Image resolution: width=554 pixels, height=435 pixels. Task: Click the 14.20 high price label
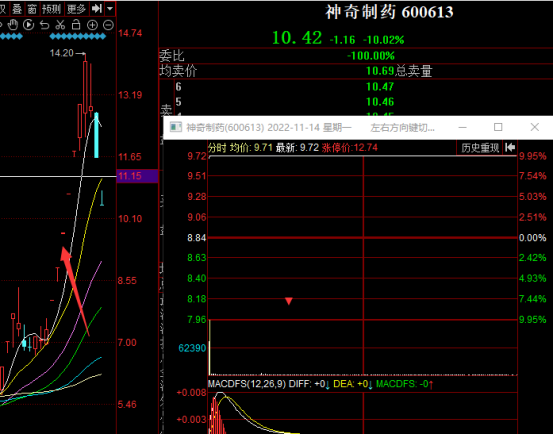(x=61, y=53)
